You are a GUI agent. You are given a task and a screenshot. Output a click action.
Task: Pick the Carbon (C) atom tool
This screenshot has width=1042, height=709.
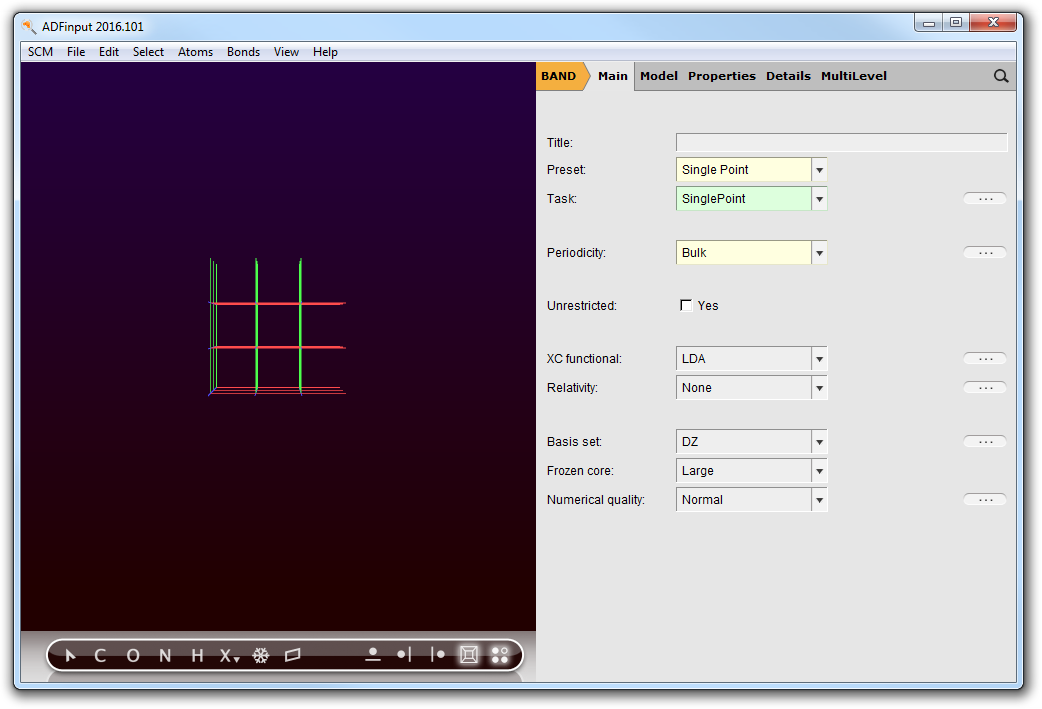[100, 656]
